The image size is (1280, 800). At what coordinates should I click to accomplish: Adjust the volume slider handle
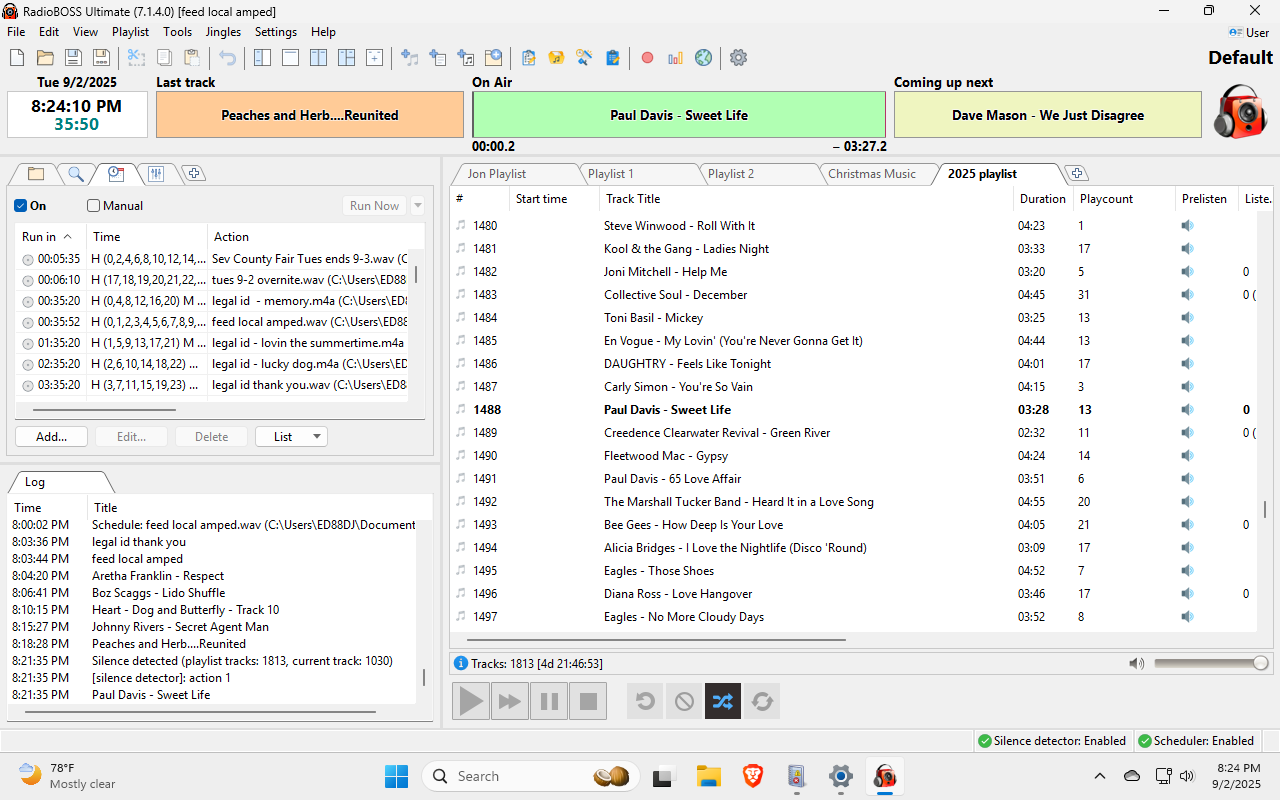pyautogui.click(x=1260, y=663)
